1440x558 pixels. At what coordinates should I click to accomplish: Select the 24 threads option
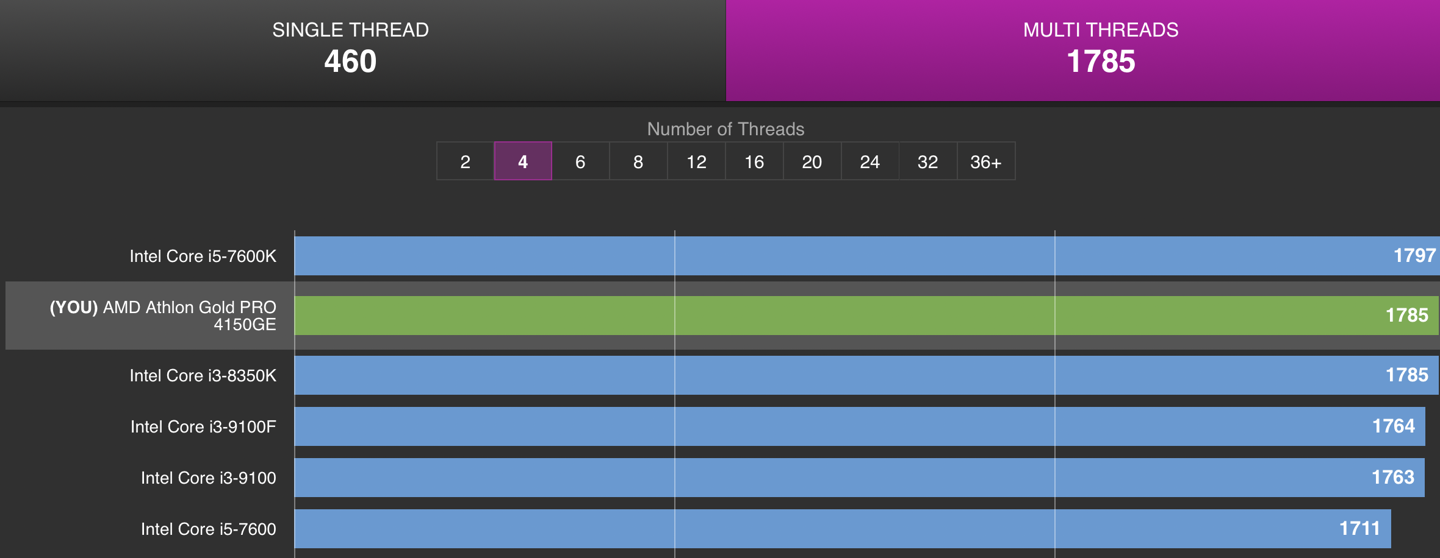[870, 162]
